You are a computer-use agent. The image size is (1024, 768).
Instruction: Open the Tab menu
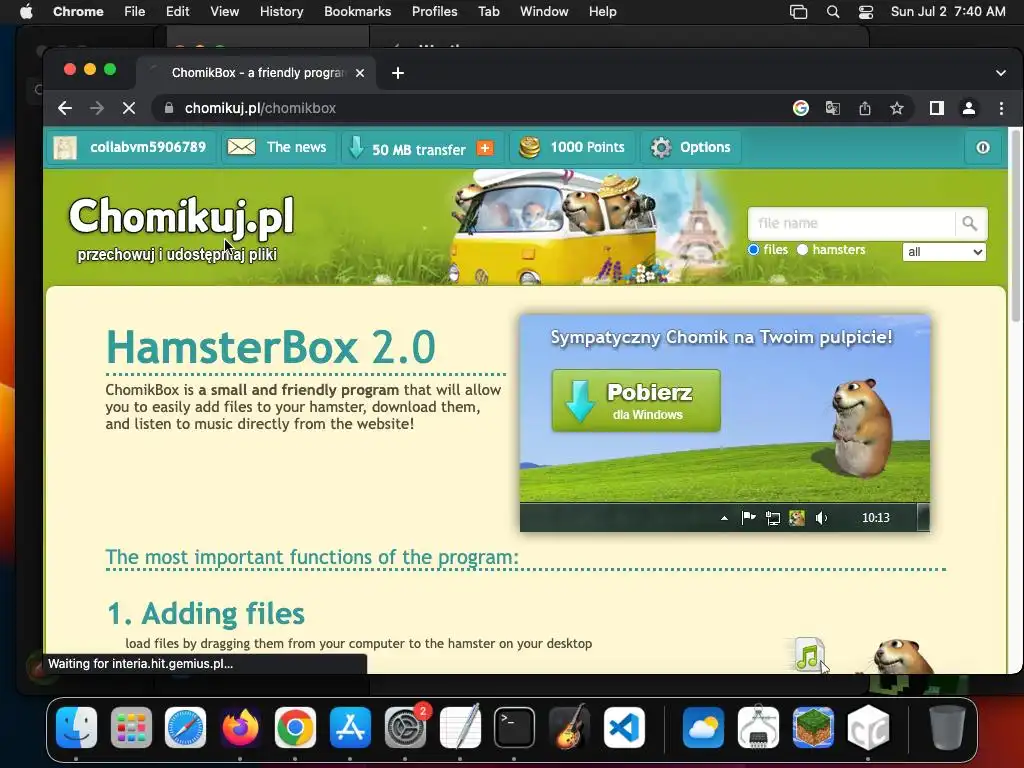[488, 12]
